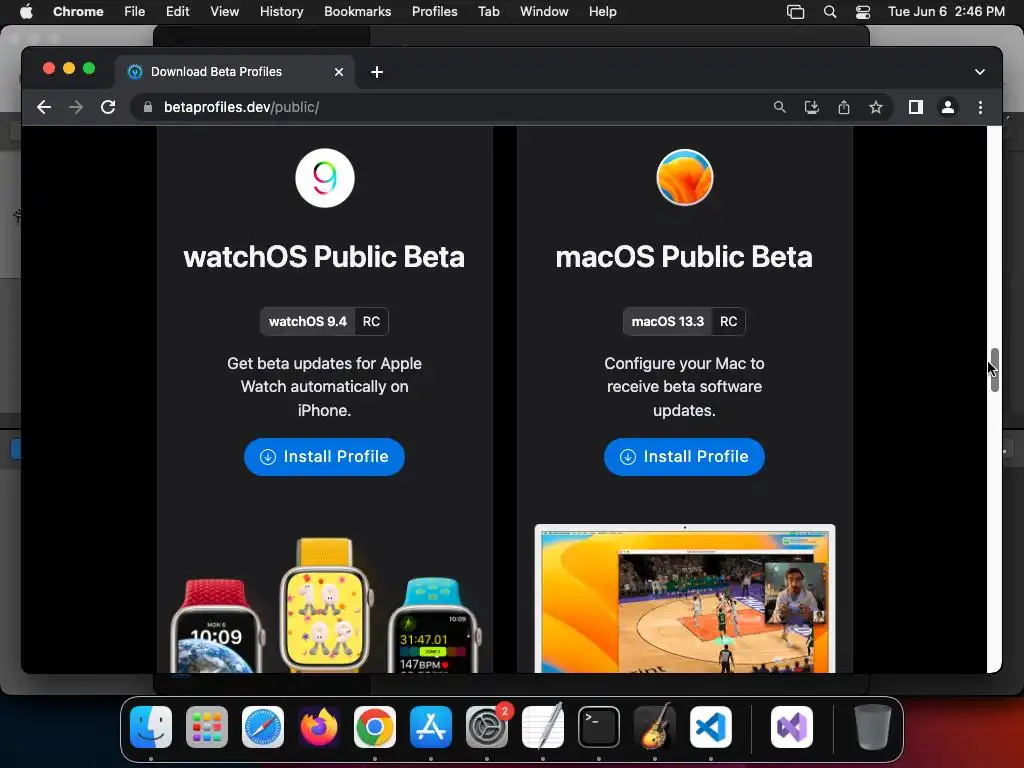
Task: Click Google Chrome in the Dock
Action: pos(375,727)
